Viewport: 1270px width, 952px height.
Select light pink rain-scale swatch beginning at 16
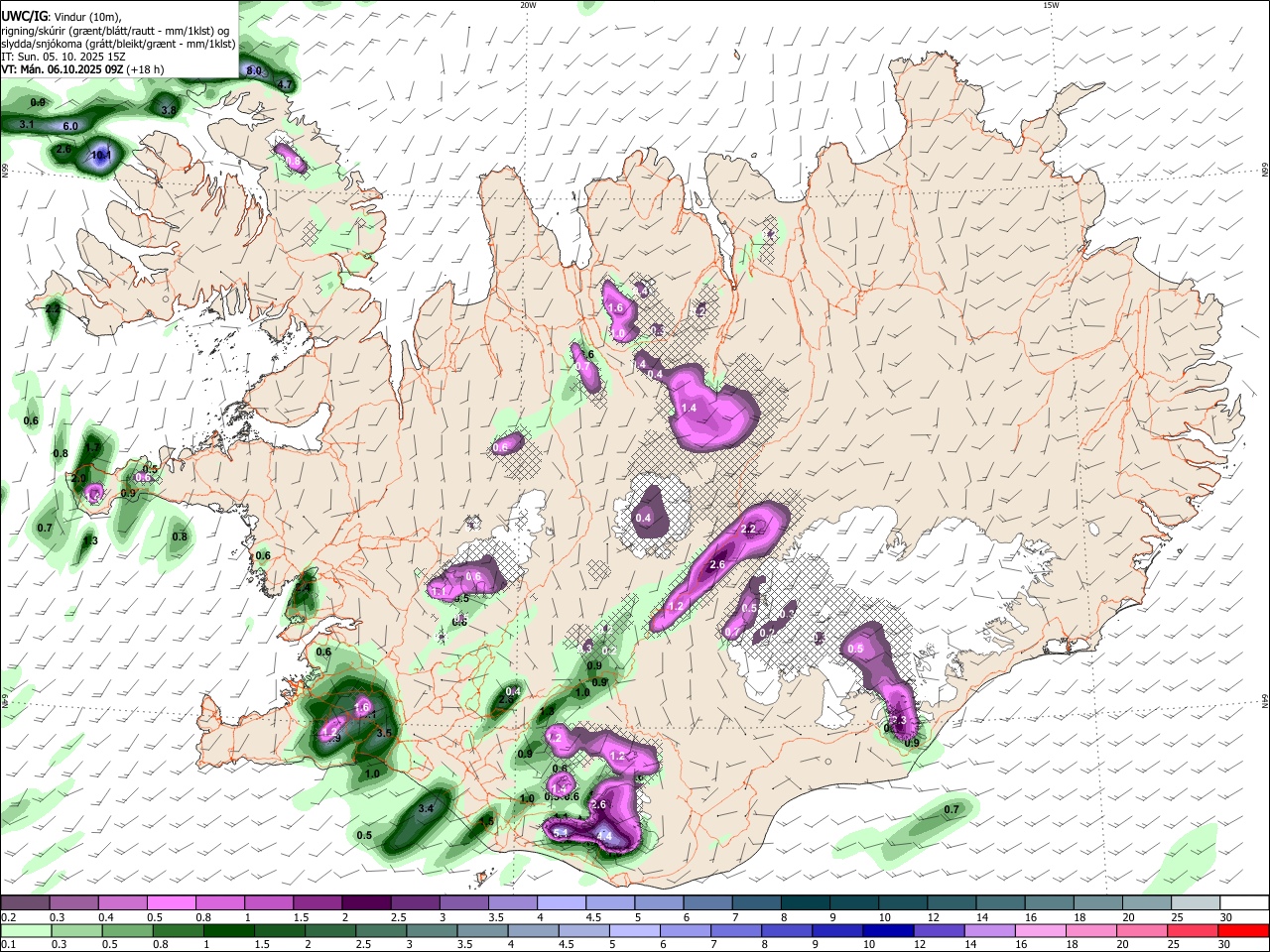1040,931
